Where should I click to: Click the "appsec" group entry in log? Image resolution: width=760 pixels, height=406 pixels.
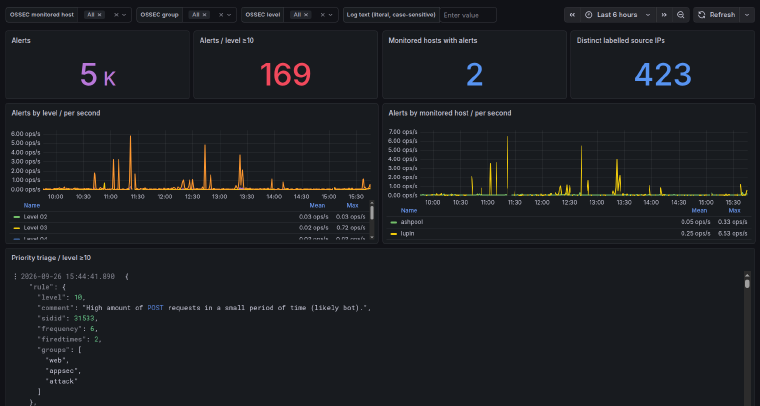[63, 371]
